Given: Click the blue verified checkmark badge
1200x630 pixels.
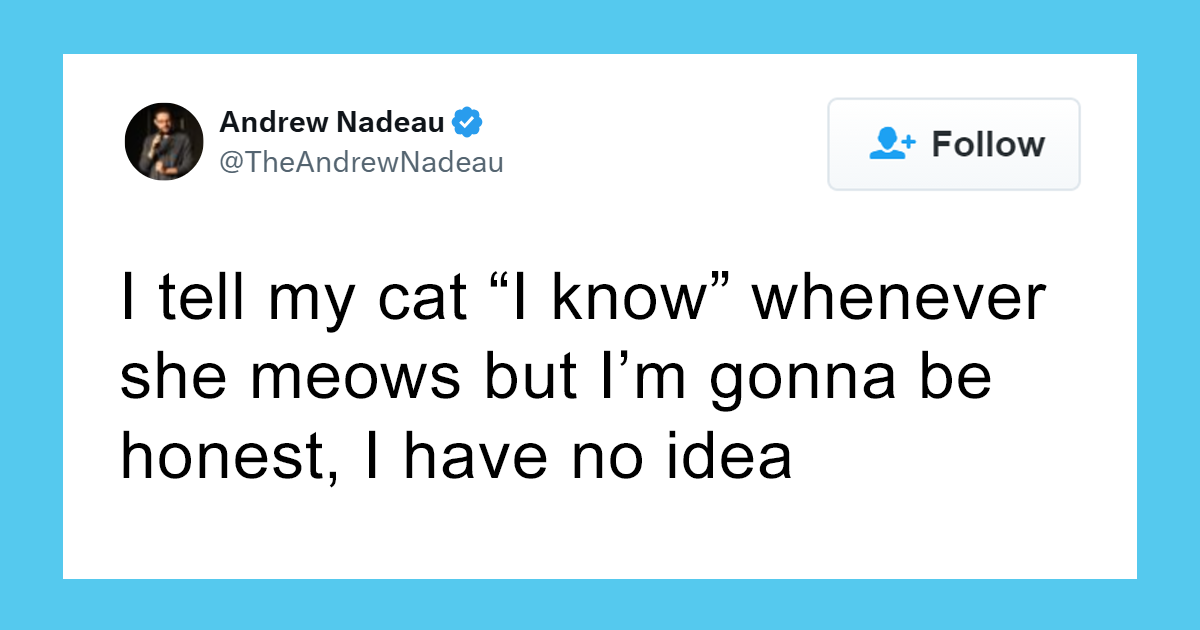Looking at the screenshot, I should point(467,123).
